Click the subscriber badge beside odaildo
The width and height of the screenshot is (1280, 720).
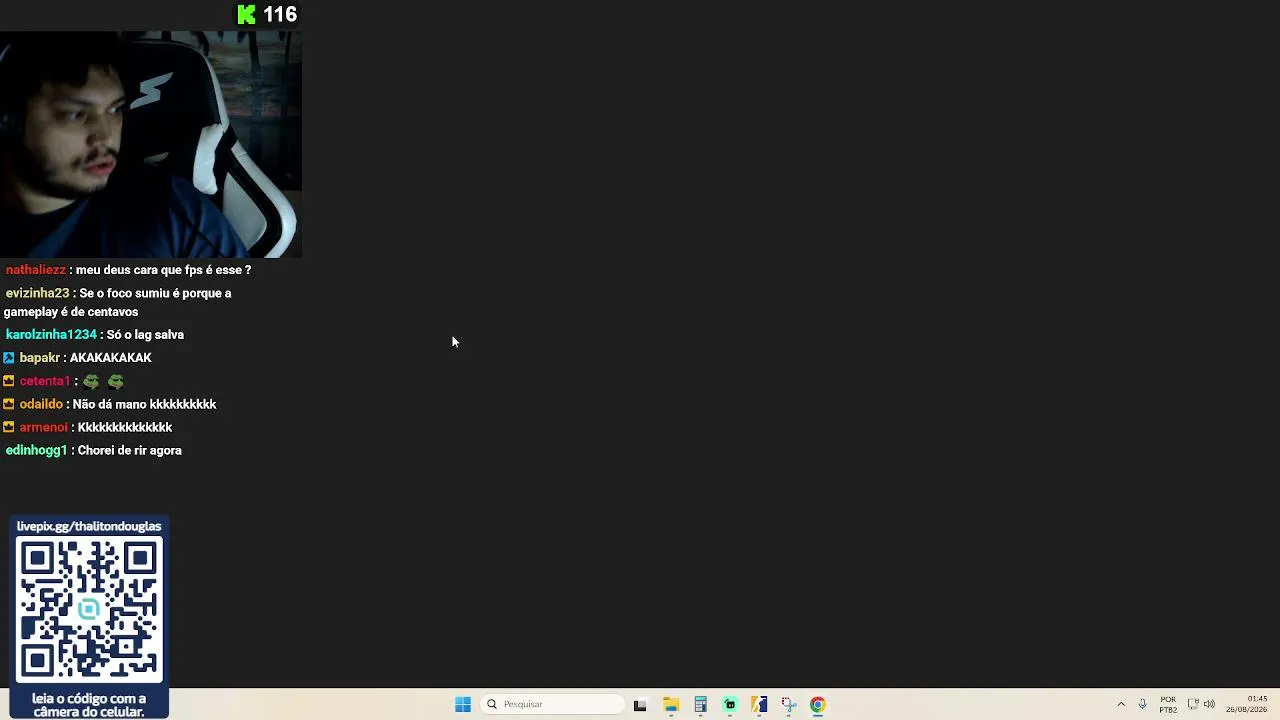click(9, 404)
